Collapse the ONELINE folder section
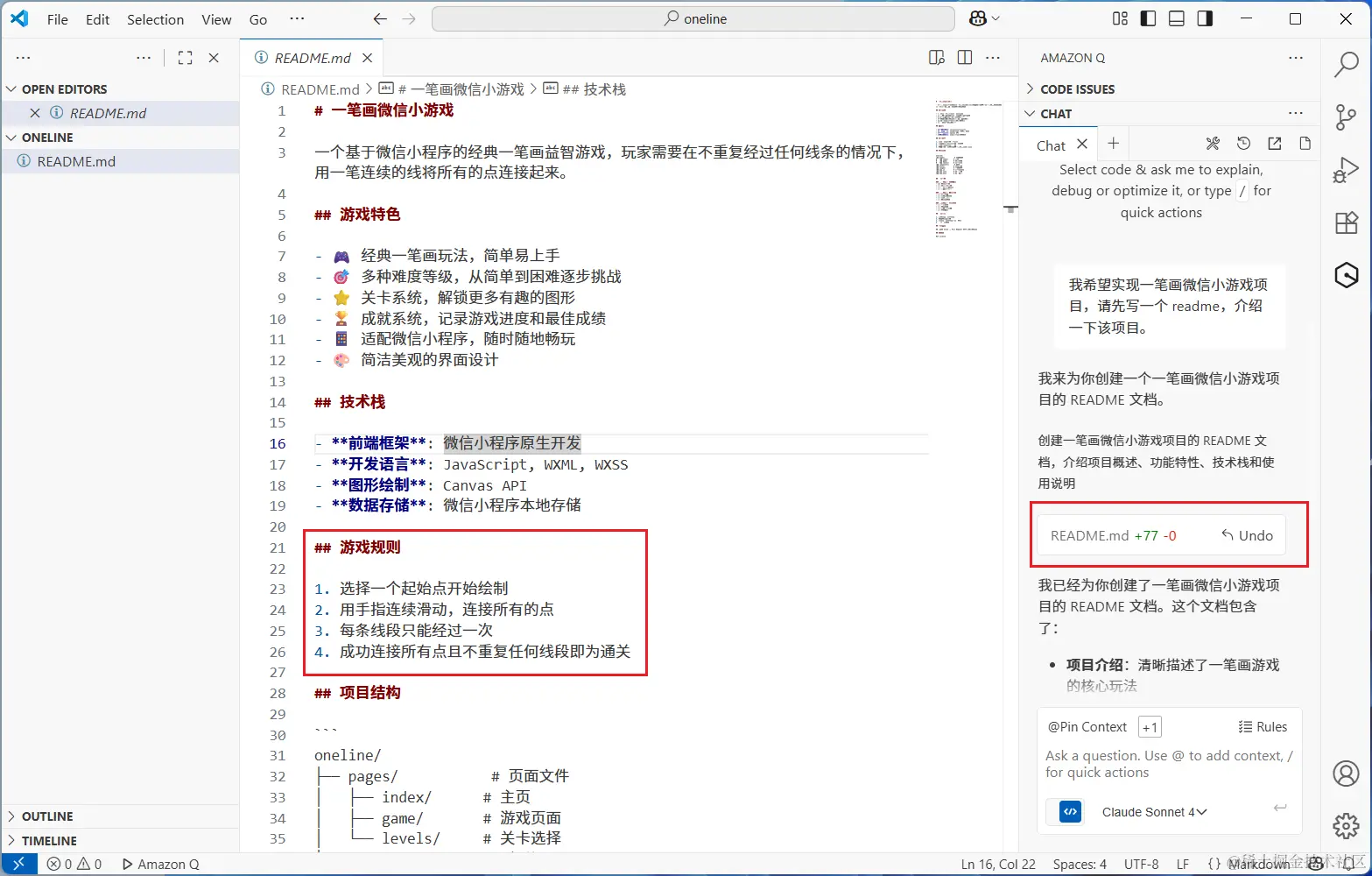1372x876 pixels. pos(121,138)
